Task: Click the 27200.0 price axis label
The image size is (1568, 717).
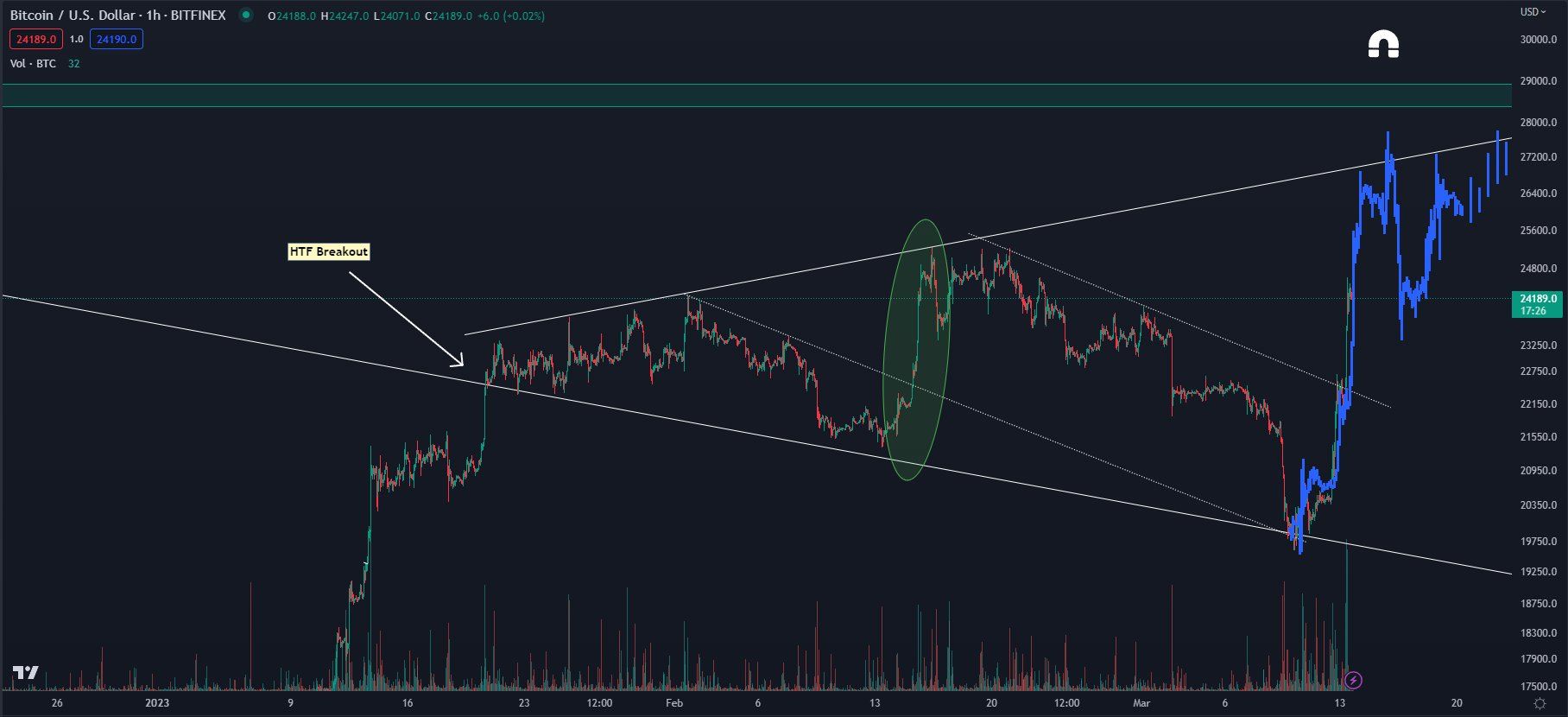Action: click(x=1539, y=157)
